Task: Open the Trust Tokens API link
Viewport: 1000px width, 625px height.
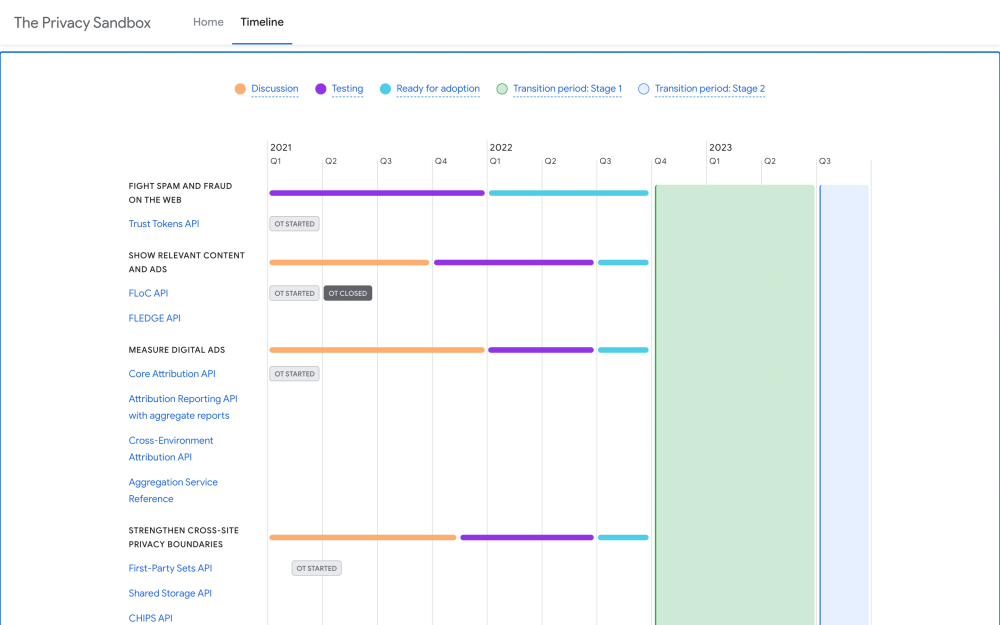Action: (164, 224)
